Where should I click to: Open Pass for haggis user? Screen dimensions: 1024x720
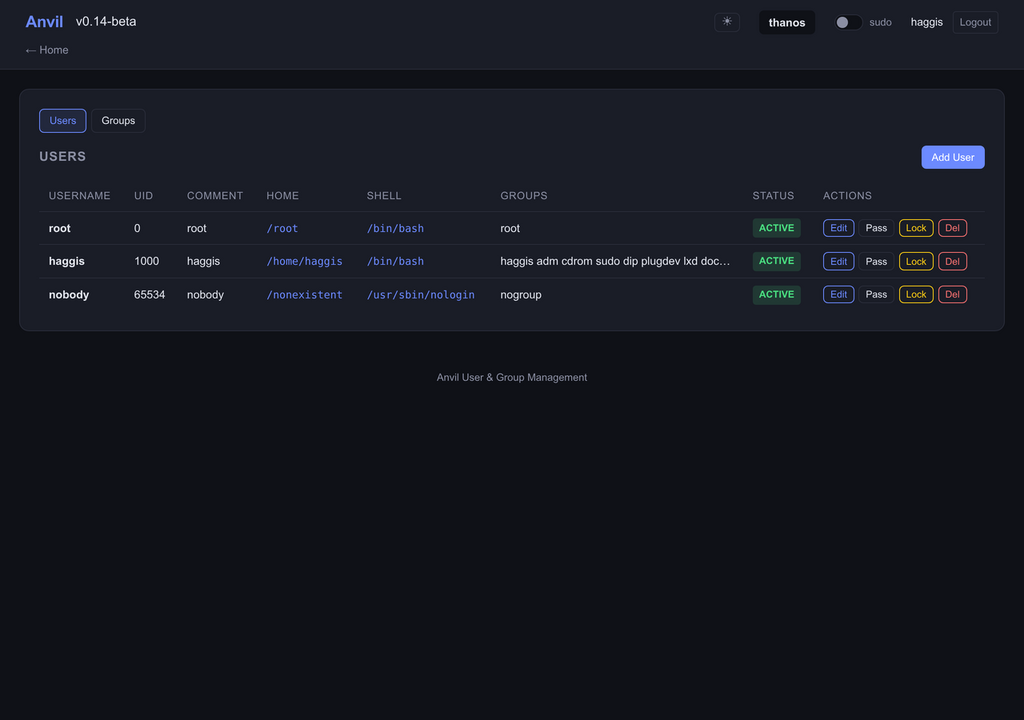876,261
